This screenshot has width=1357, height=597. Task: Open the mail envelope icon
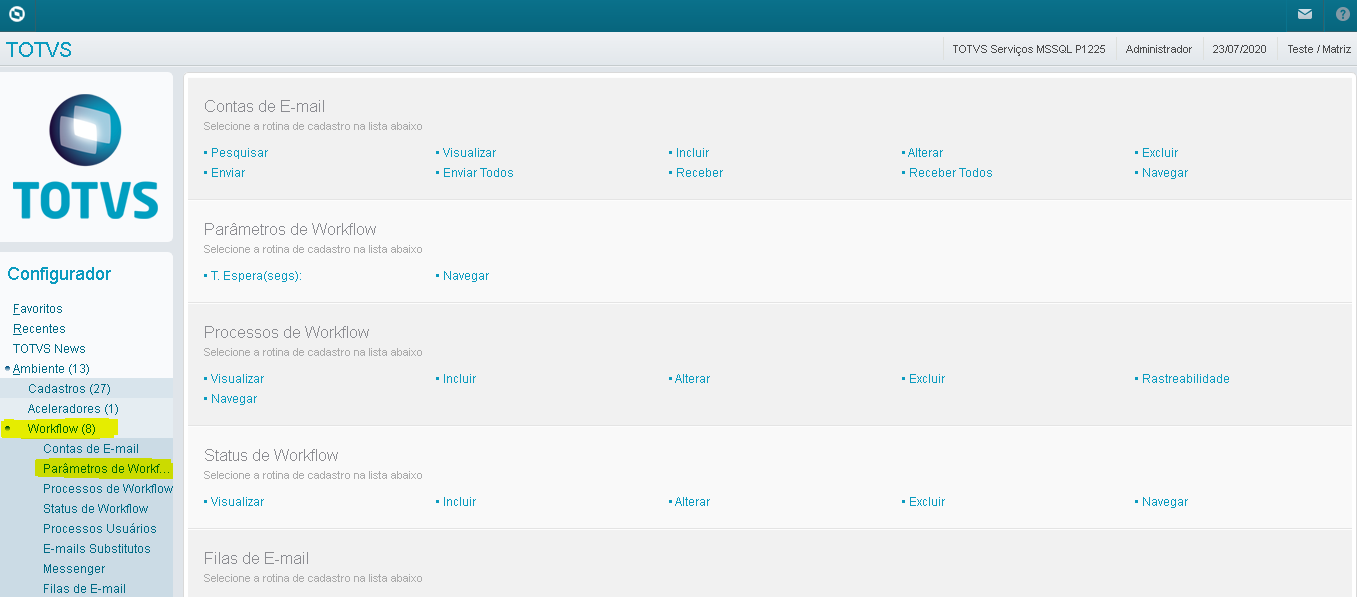coord(1305,14)
